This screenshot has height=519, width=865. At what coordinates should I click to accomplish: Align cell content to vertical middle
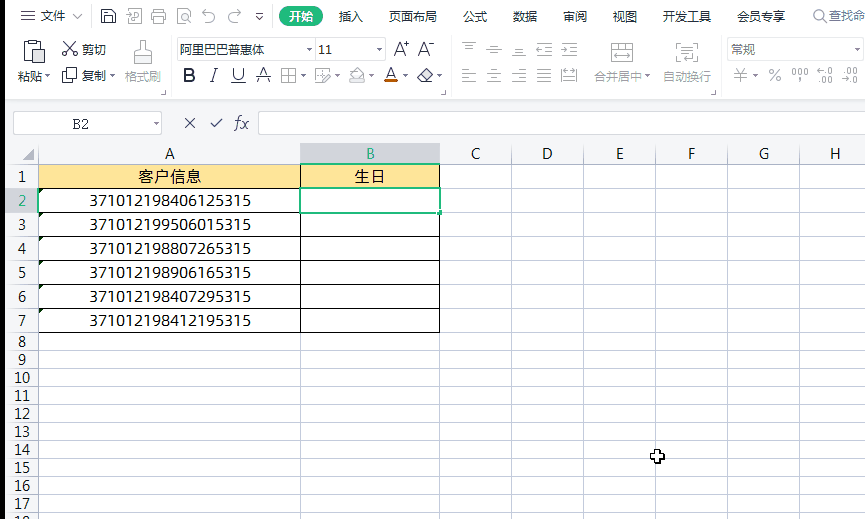click(x=494, y=49)
